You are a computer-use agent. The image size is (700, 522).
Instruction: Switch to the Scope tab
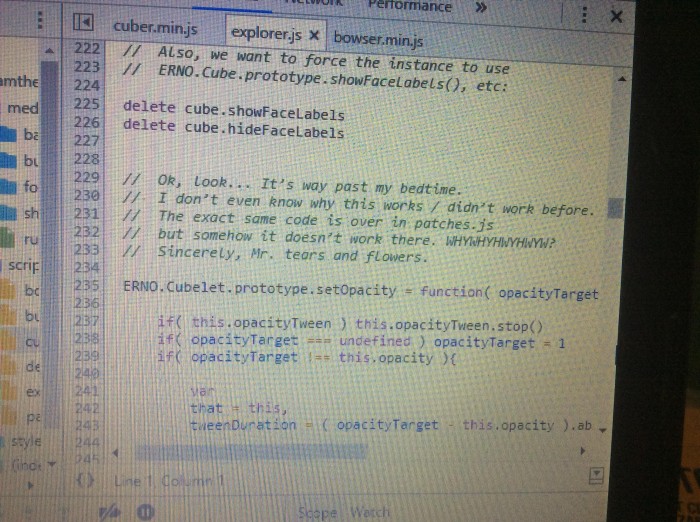(x=317, y=513)
